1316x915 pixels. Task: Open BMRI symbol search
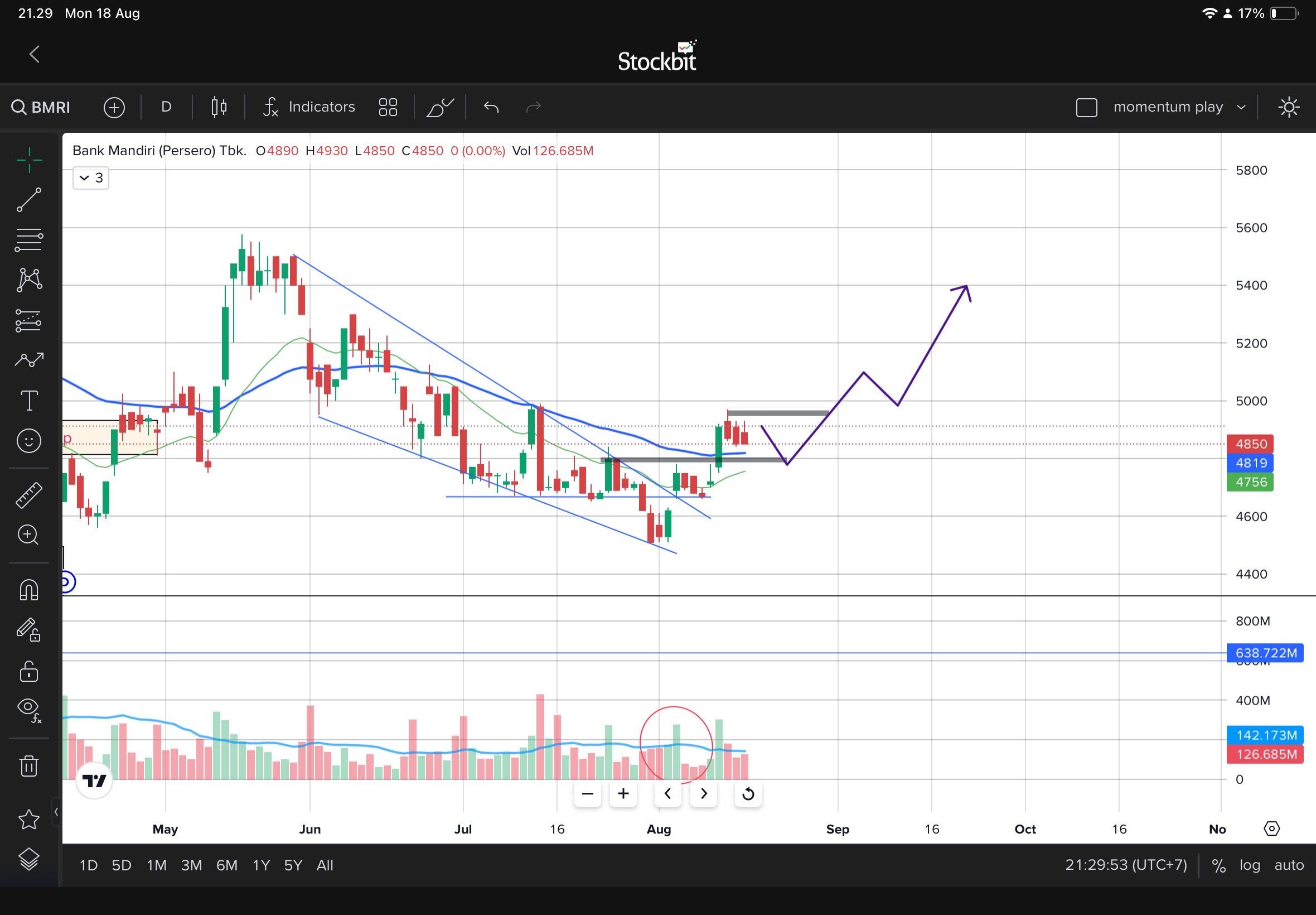(41, 107)
